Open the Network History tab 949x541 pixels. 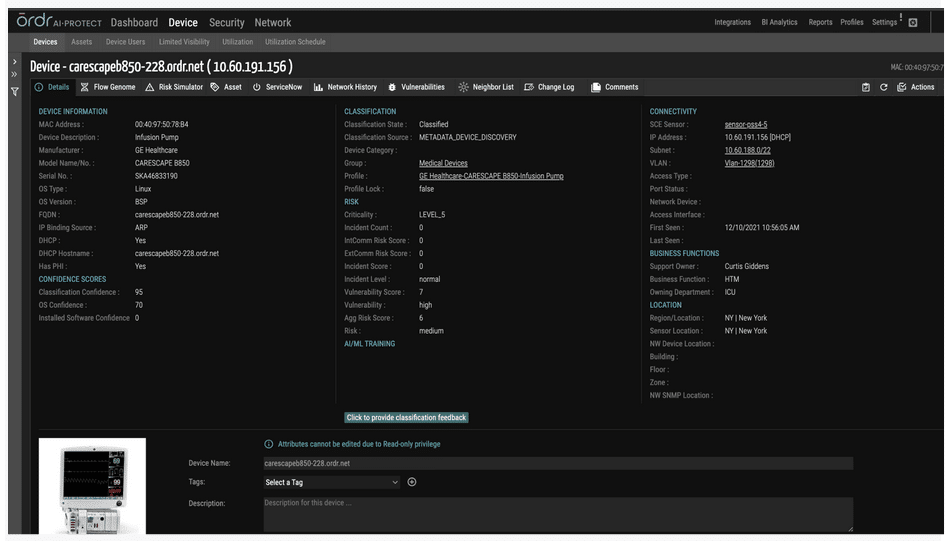352,87
